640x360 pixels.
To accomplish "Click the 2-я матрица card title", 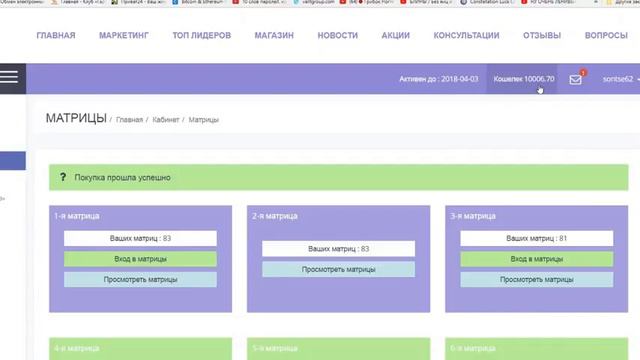I will [x=275, y=216].
